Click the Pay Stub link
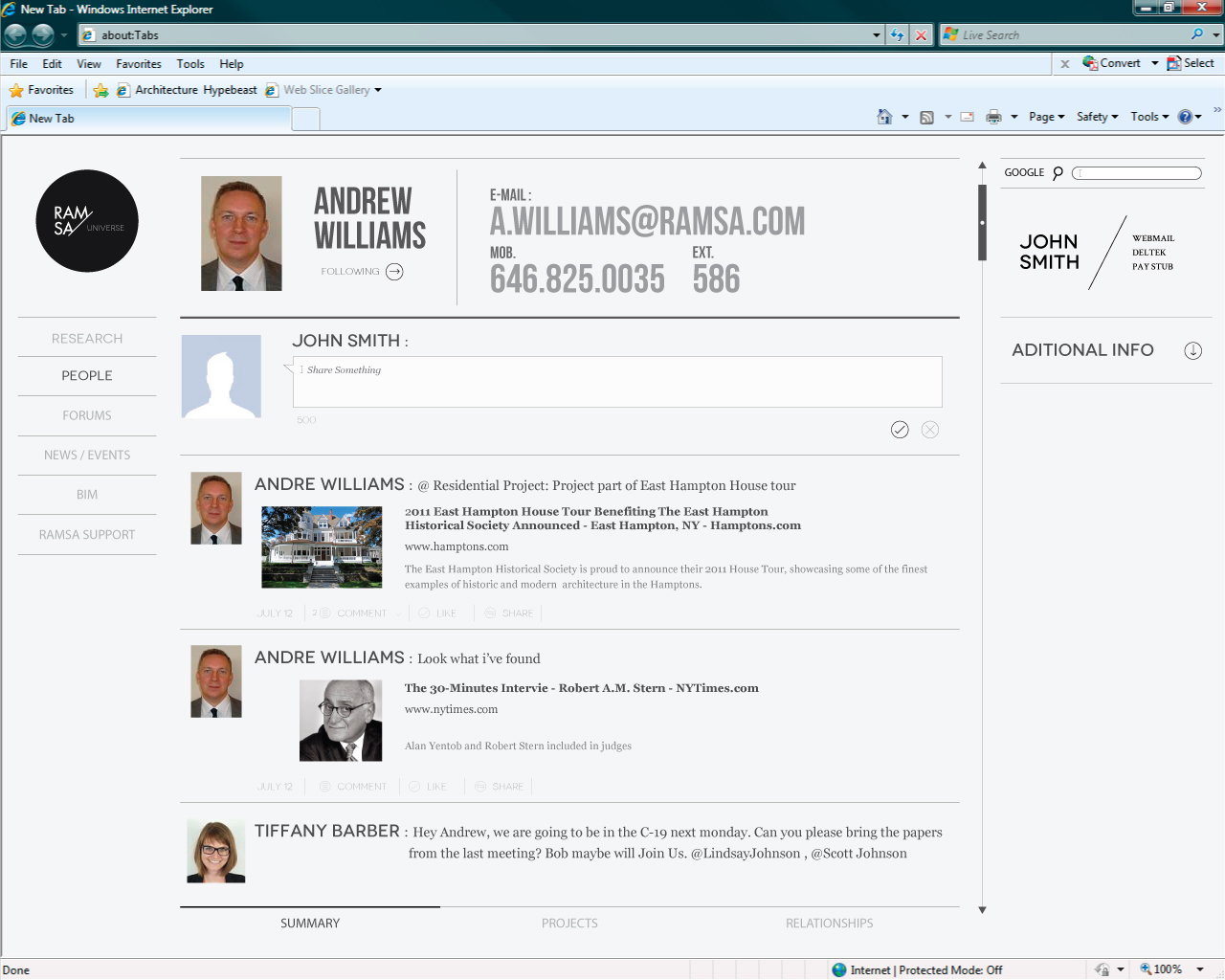This screenshot has height=980, width=1225. click(1152, 267)
